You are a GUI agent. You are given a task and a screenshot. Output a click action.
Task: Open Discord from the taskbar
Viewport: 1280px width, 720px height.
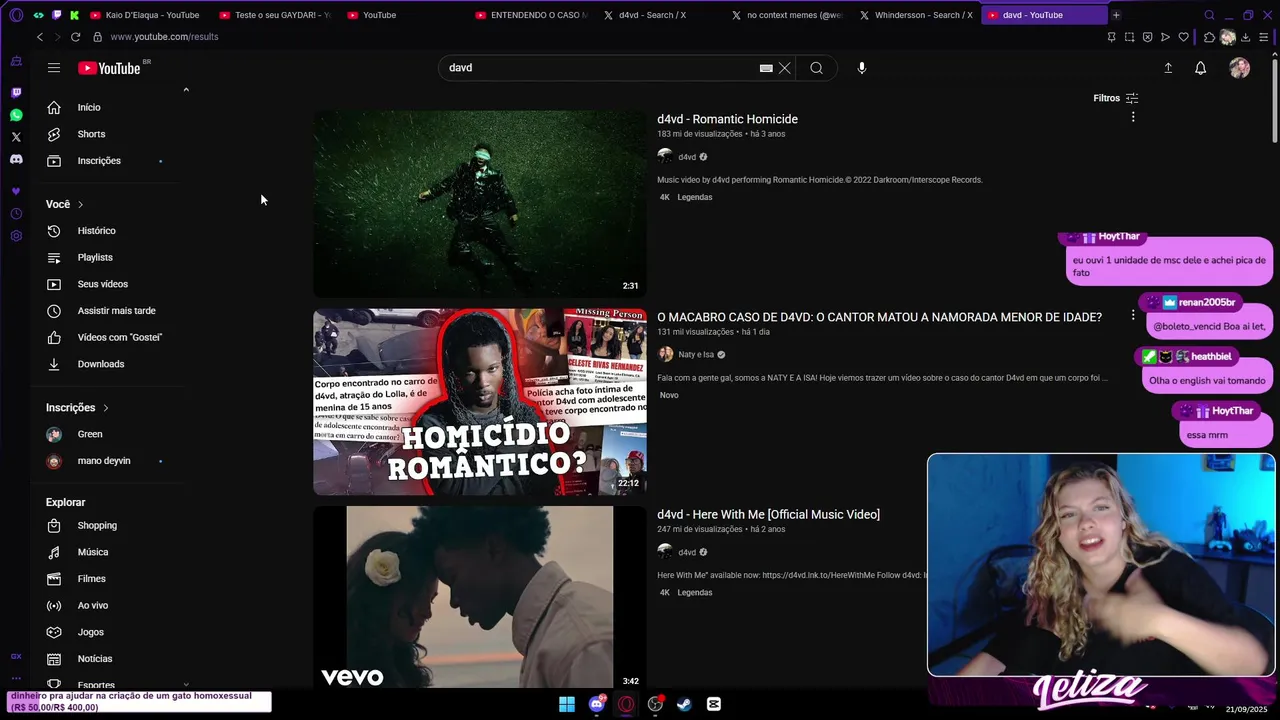click(x=597, y=704)
